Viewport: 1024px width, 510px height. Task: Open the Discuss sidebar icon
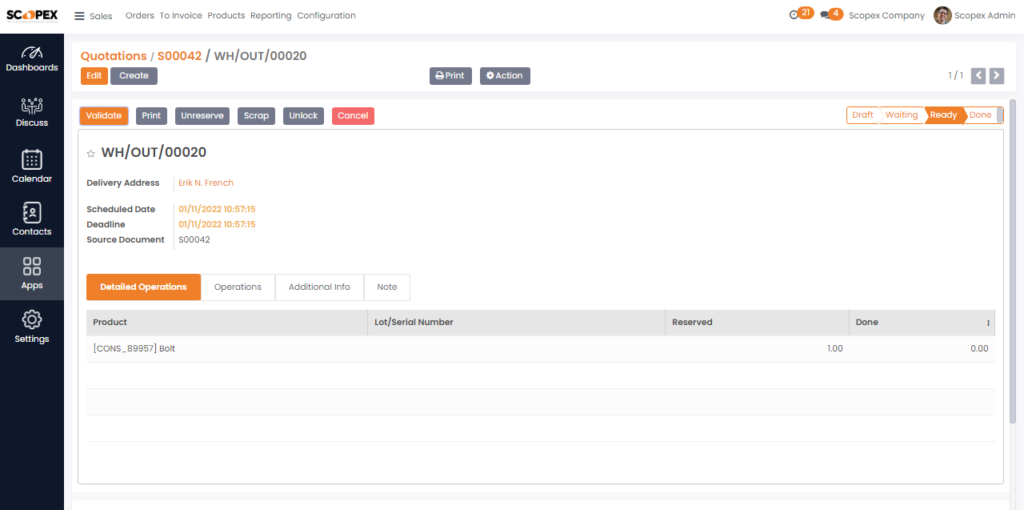pos(32,113)
